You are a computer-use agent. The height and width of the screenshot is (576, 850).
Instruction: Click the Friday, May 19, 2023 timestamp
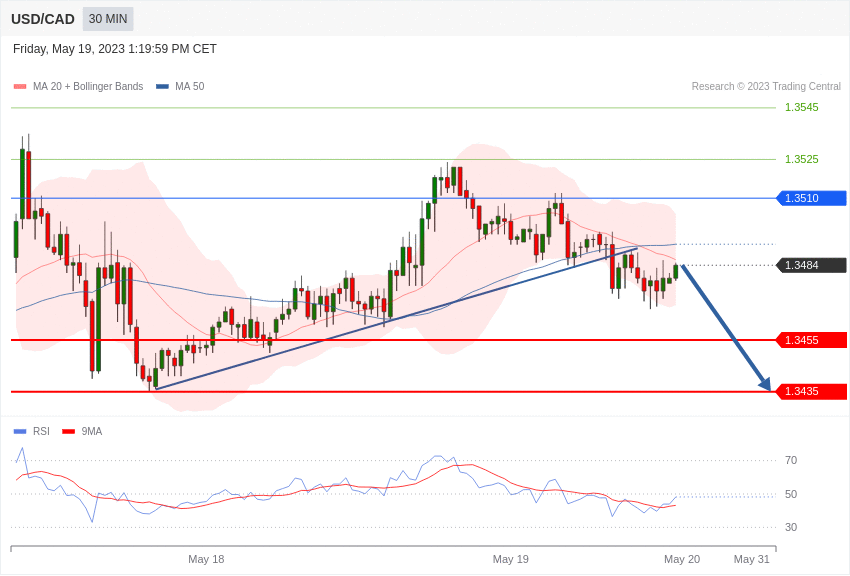click(114, 49)
